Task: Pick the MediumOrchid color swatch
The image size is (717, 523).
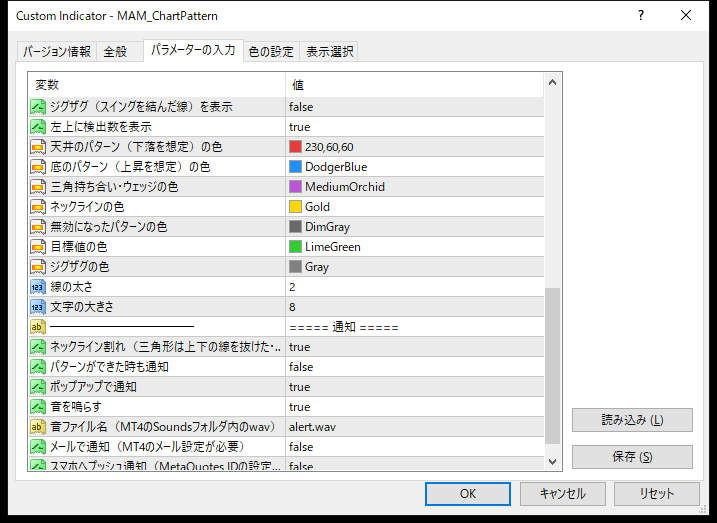Action: (295, 187)
